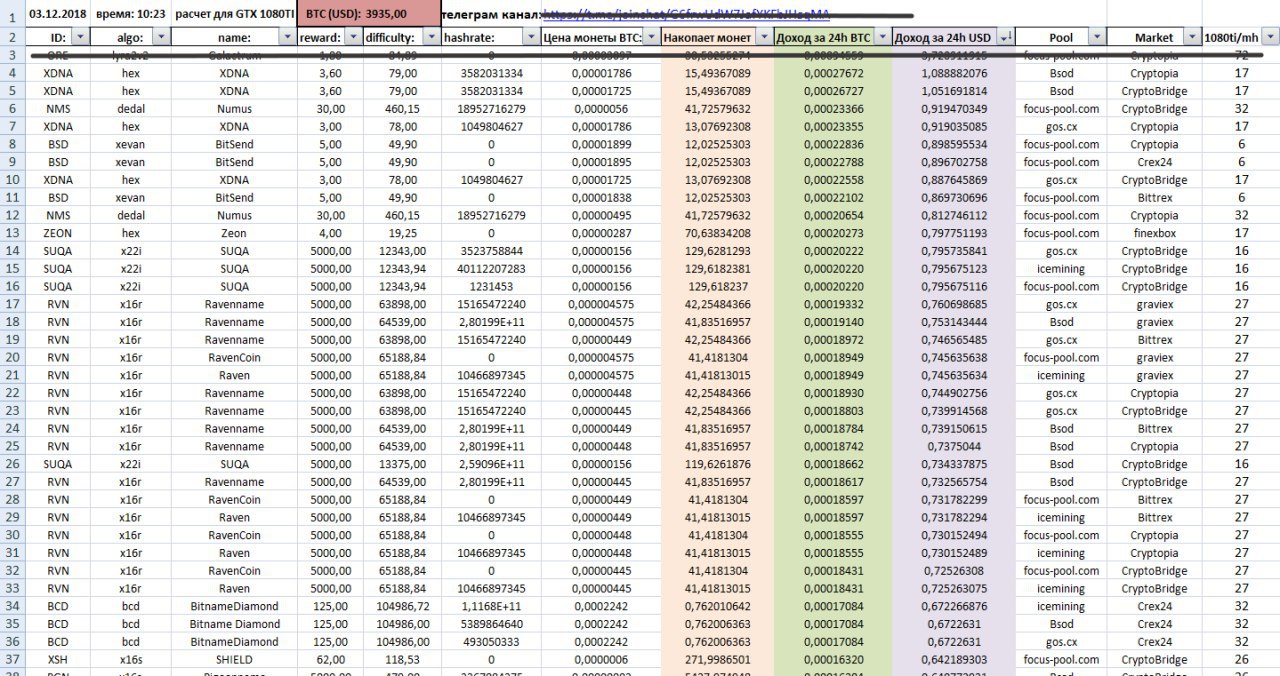Select the hashrate 493050333

(x=490, y=642)
